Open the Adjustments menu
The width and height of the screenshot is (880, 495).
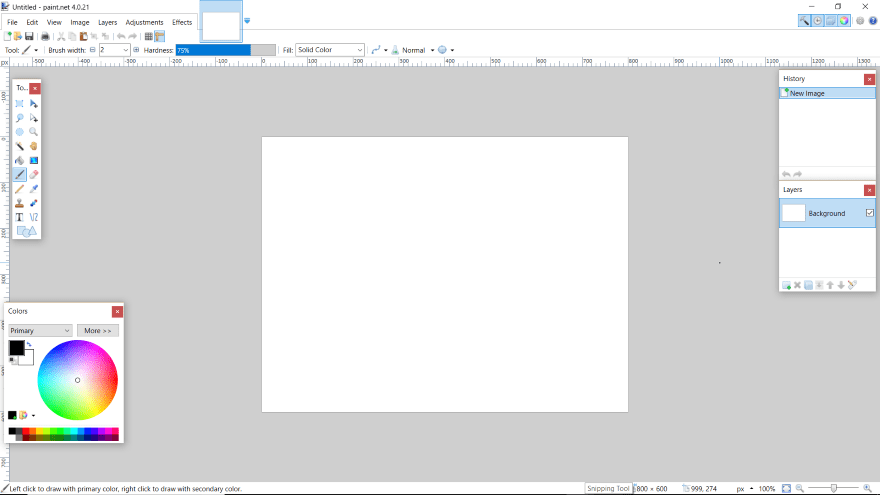(x=144, y=22)
